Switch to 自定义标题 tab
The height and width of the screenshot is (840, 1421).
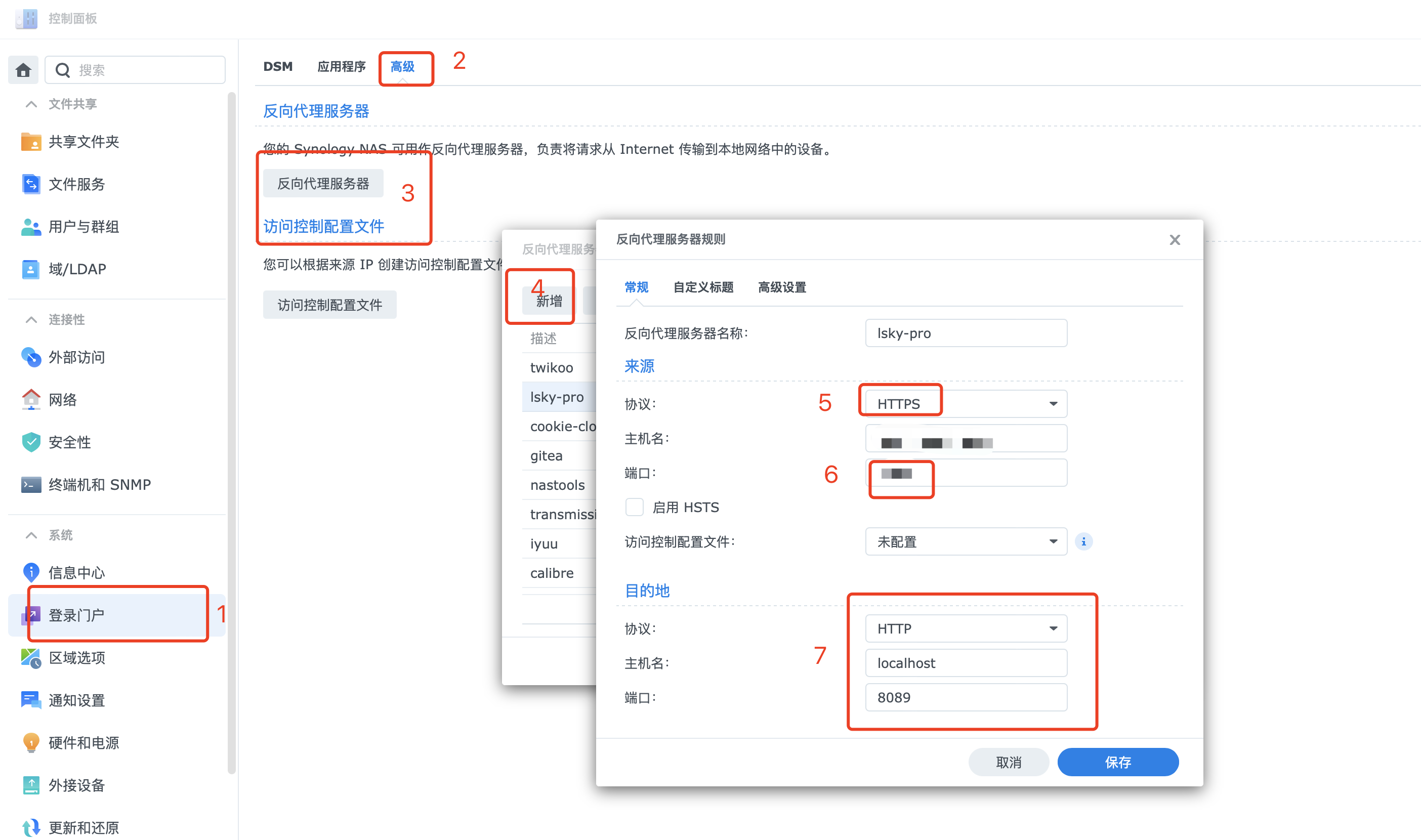click(x=703, y=287)
